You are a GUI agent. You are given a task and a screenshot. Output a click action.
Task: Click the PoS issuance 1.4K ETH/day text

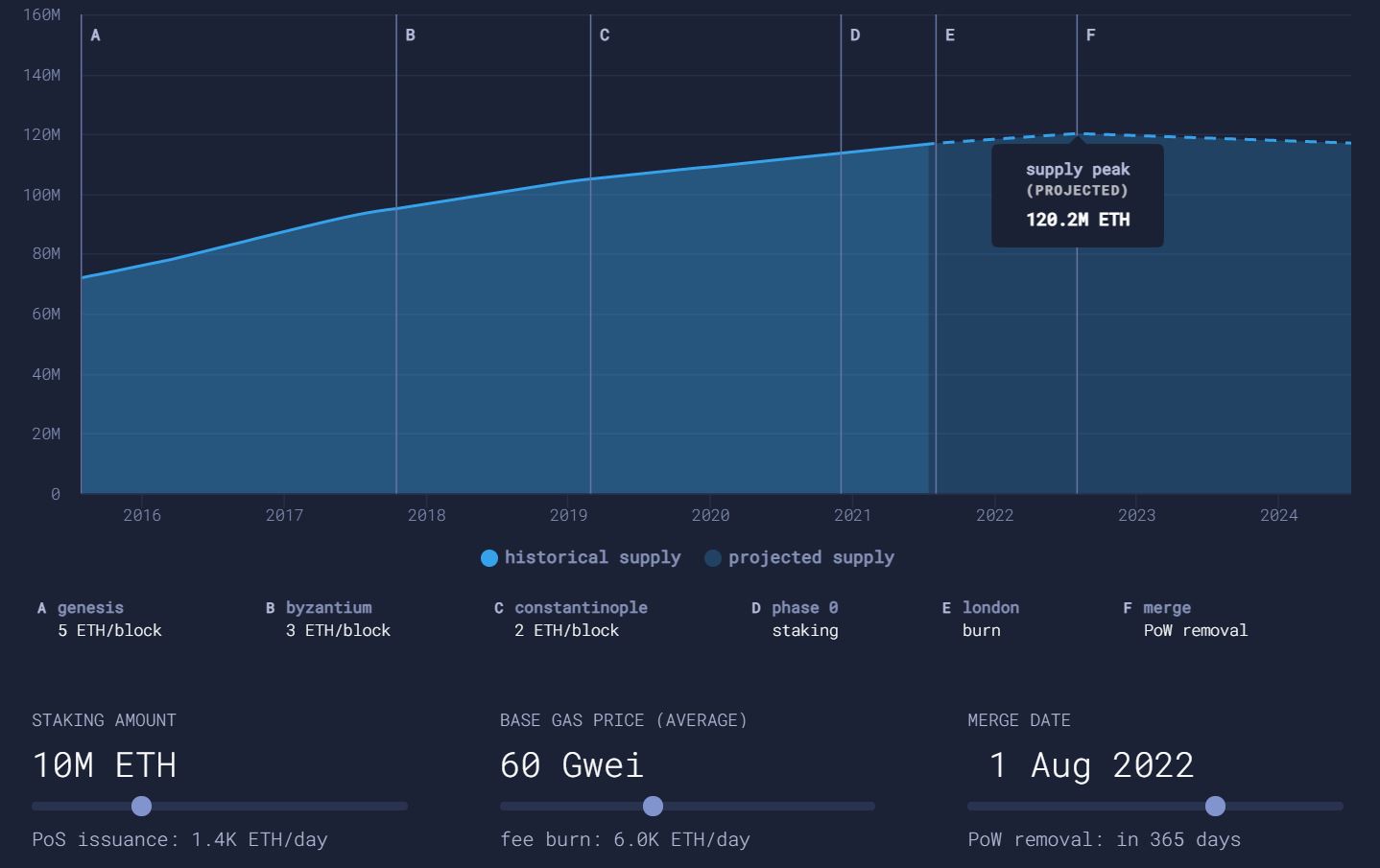coord(179,839)
